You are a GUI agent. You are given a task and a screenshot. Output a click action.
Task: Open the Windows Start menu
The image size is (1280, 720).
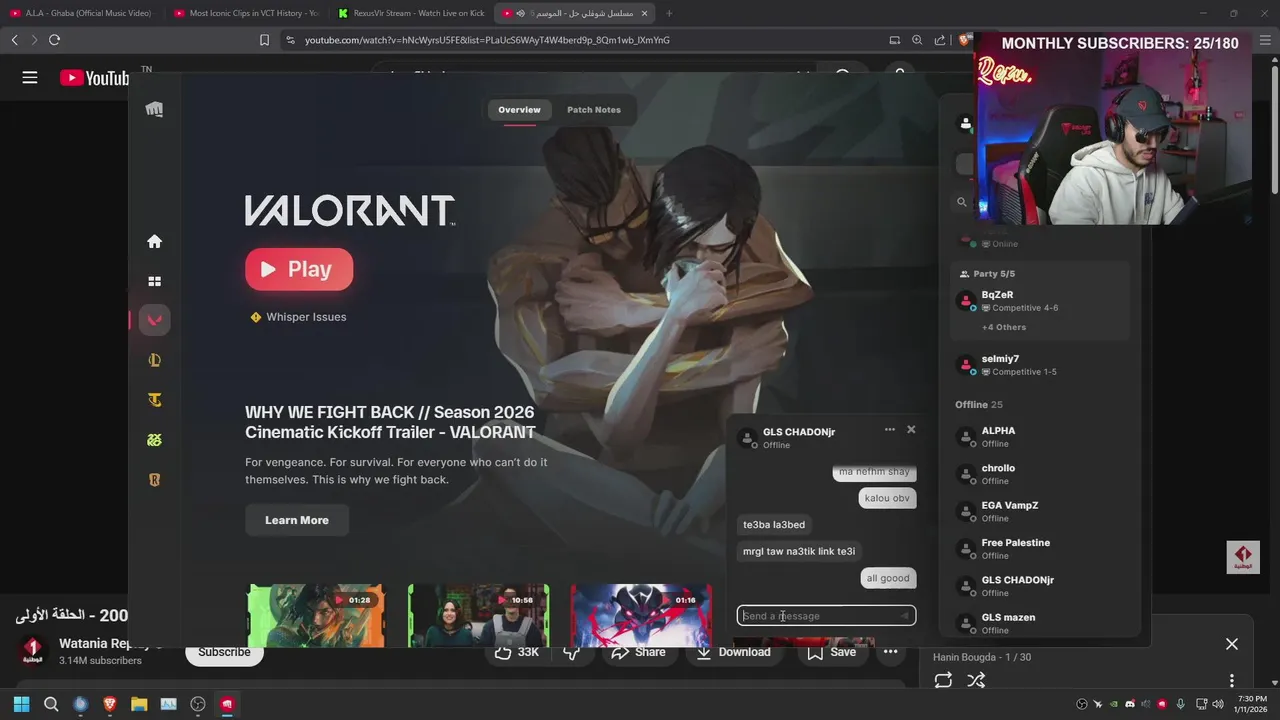pos(21,704)
